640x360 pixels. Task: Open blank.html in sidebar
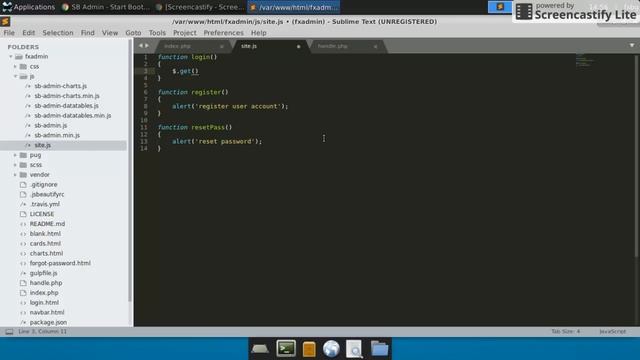pos(45,233)
